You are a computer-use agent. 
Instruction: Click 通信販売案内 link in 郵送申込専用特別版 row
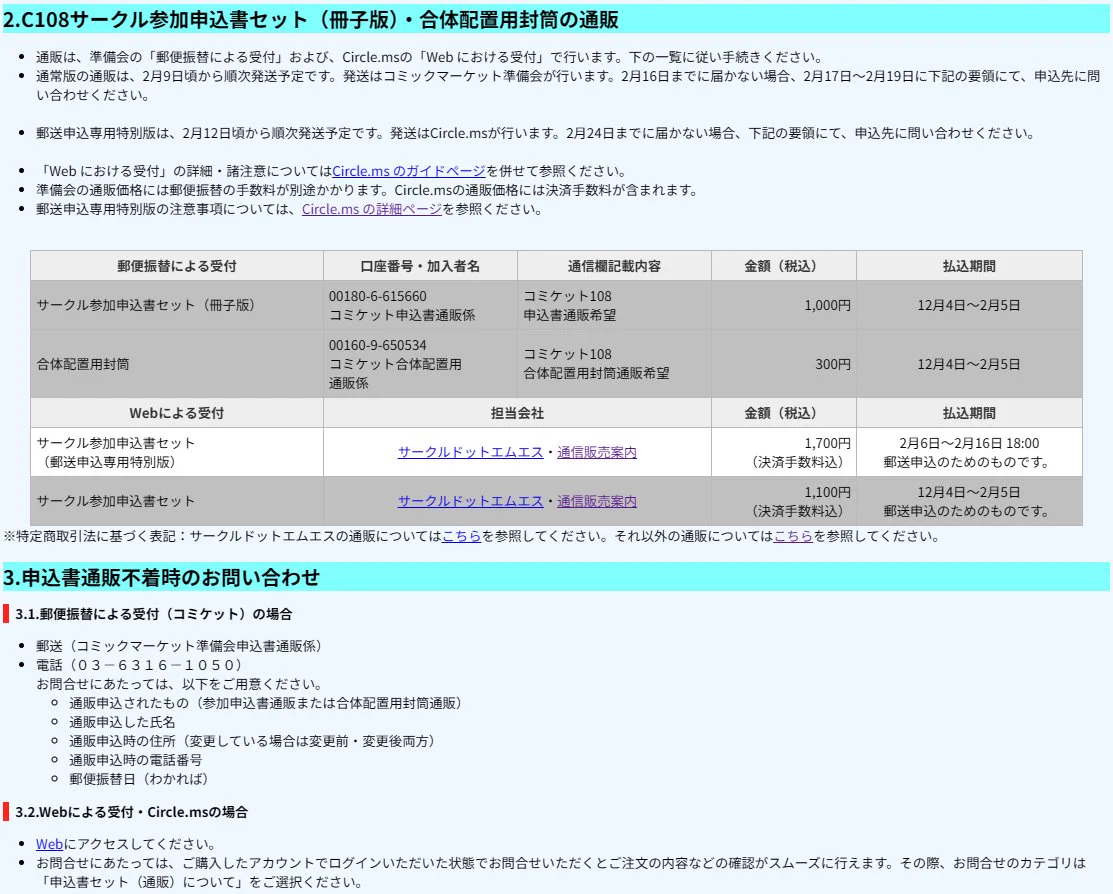pyautogui.click(x=597, y=452)
